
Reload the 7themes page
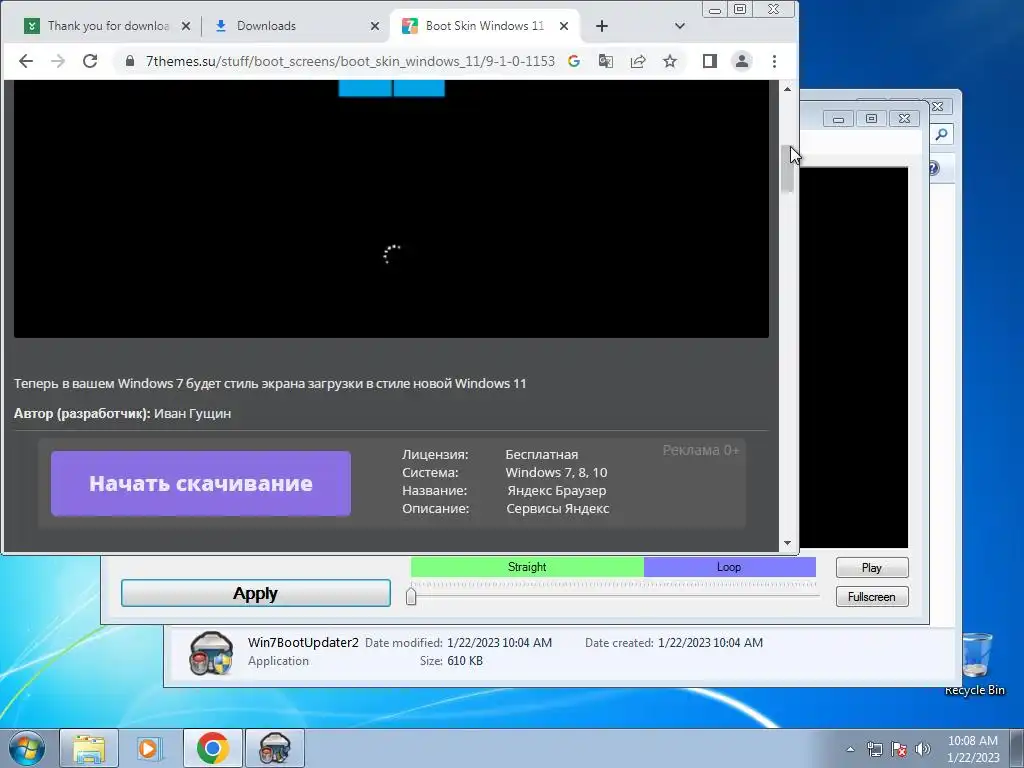click(90, 61)
